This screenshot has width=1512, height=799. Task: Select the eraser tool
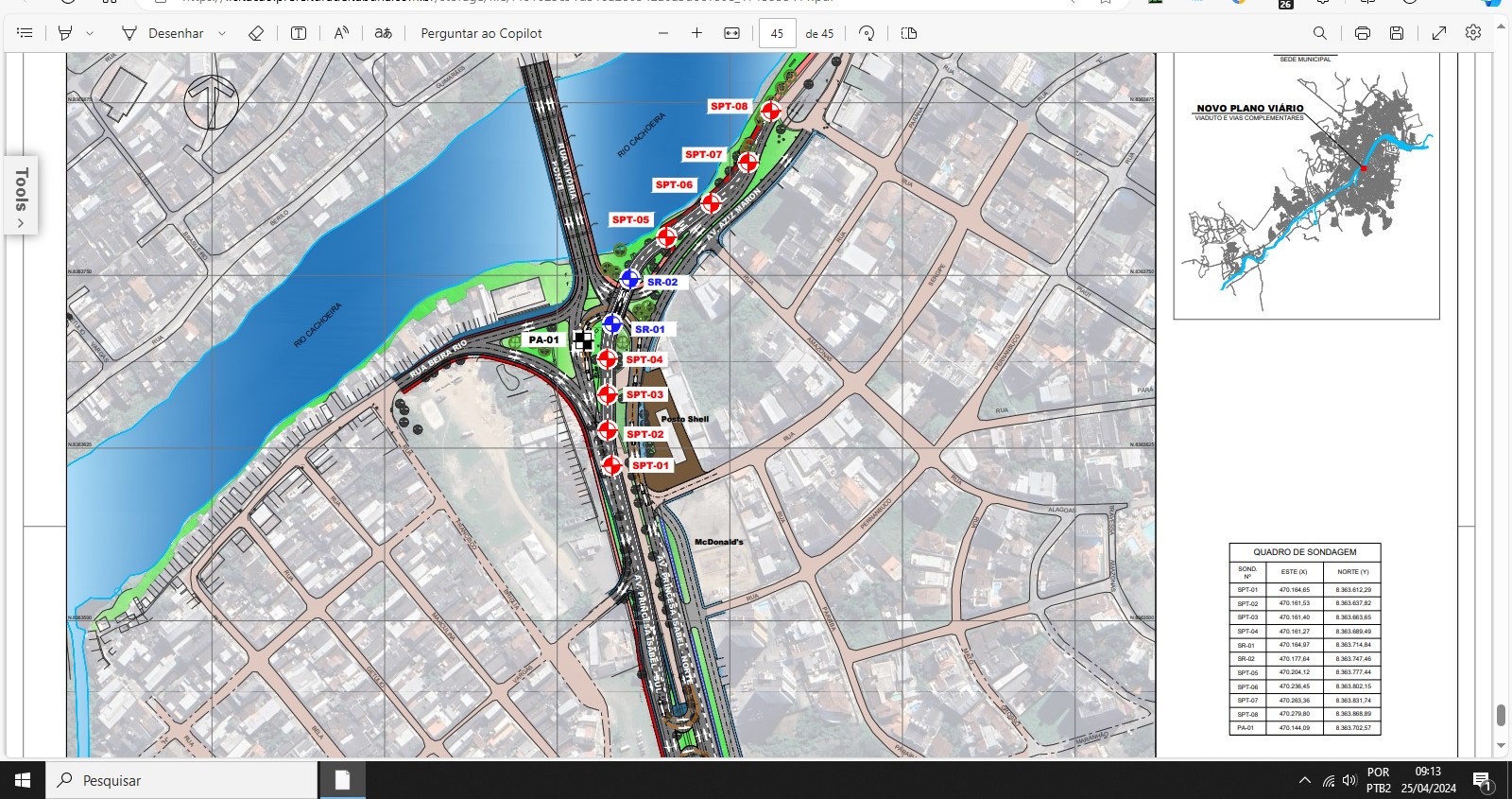click(255, 33)
